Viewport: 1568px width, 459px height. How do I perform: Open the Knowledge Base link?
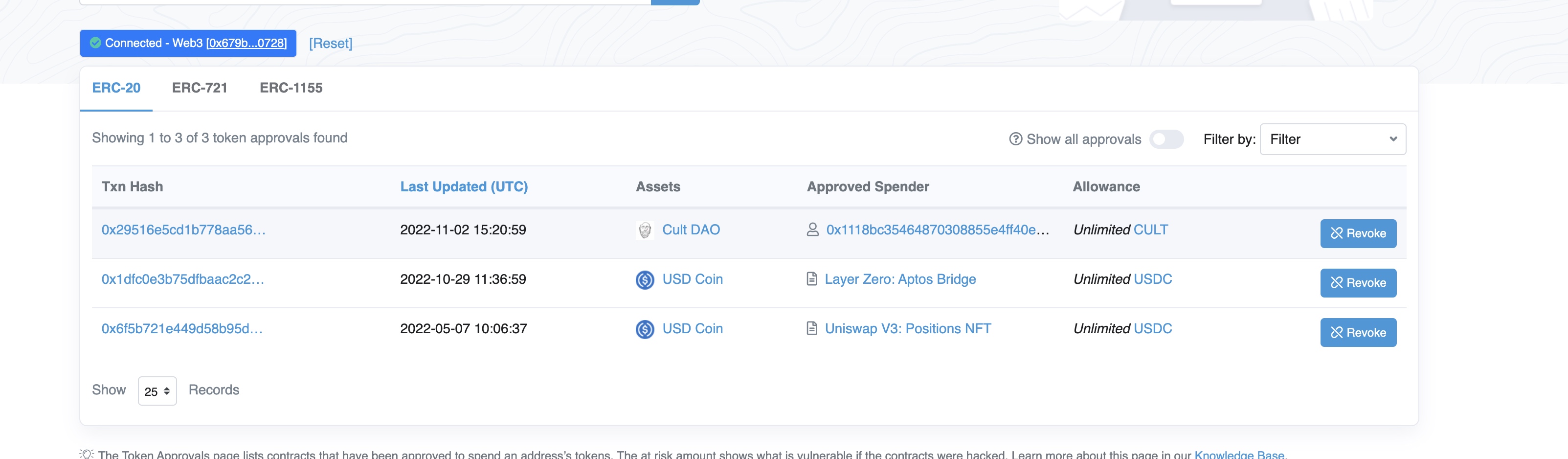click(1239, 454)
